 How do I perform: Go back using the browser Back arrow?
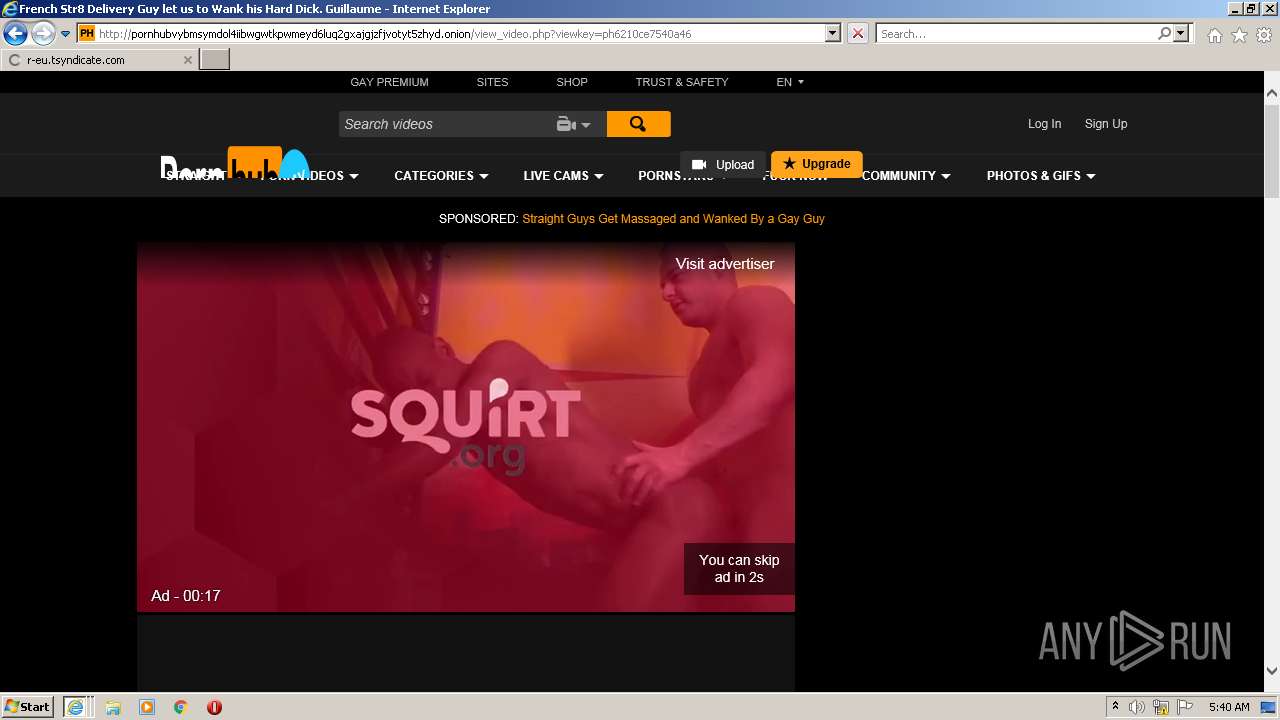(15, 34)
